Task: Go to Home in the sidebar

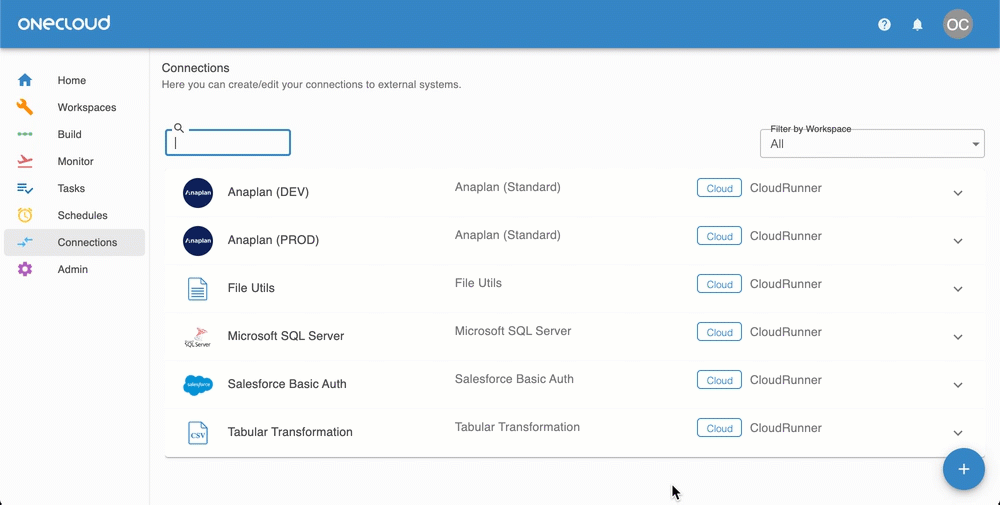Action: tap(75, 80)
